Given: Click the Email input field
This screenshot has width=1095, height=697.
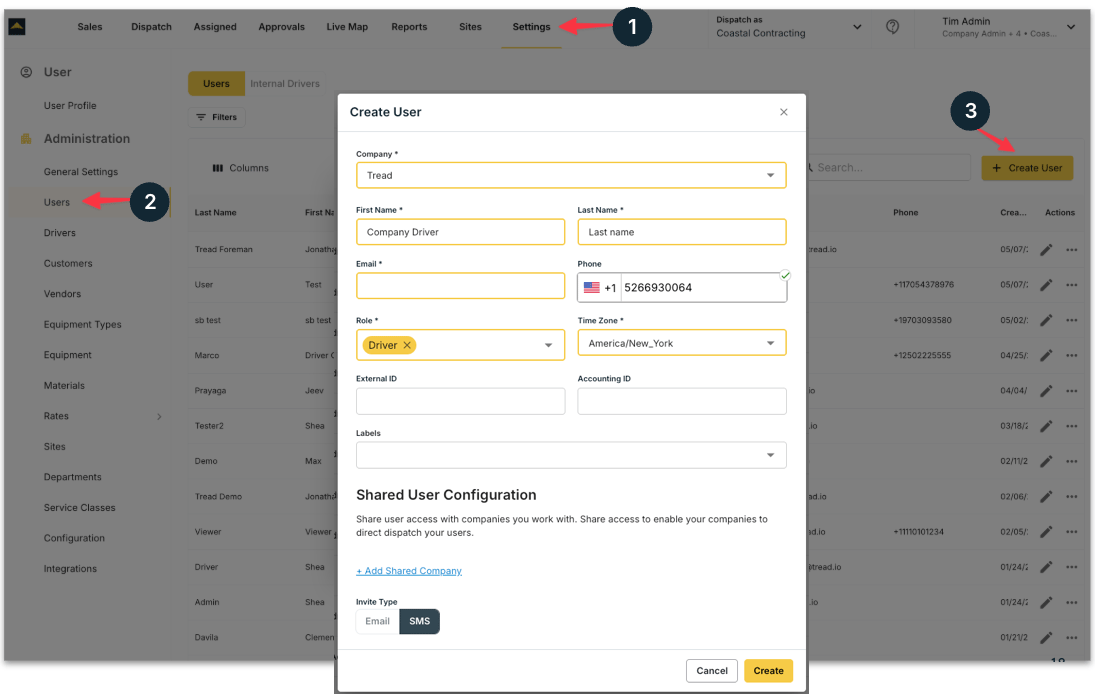Looking at the screenshot, I should point(460,286).
